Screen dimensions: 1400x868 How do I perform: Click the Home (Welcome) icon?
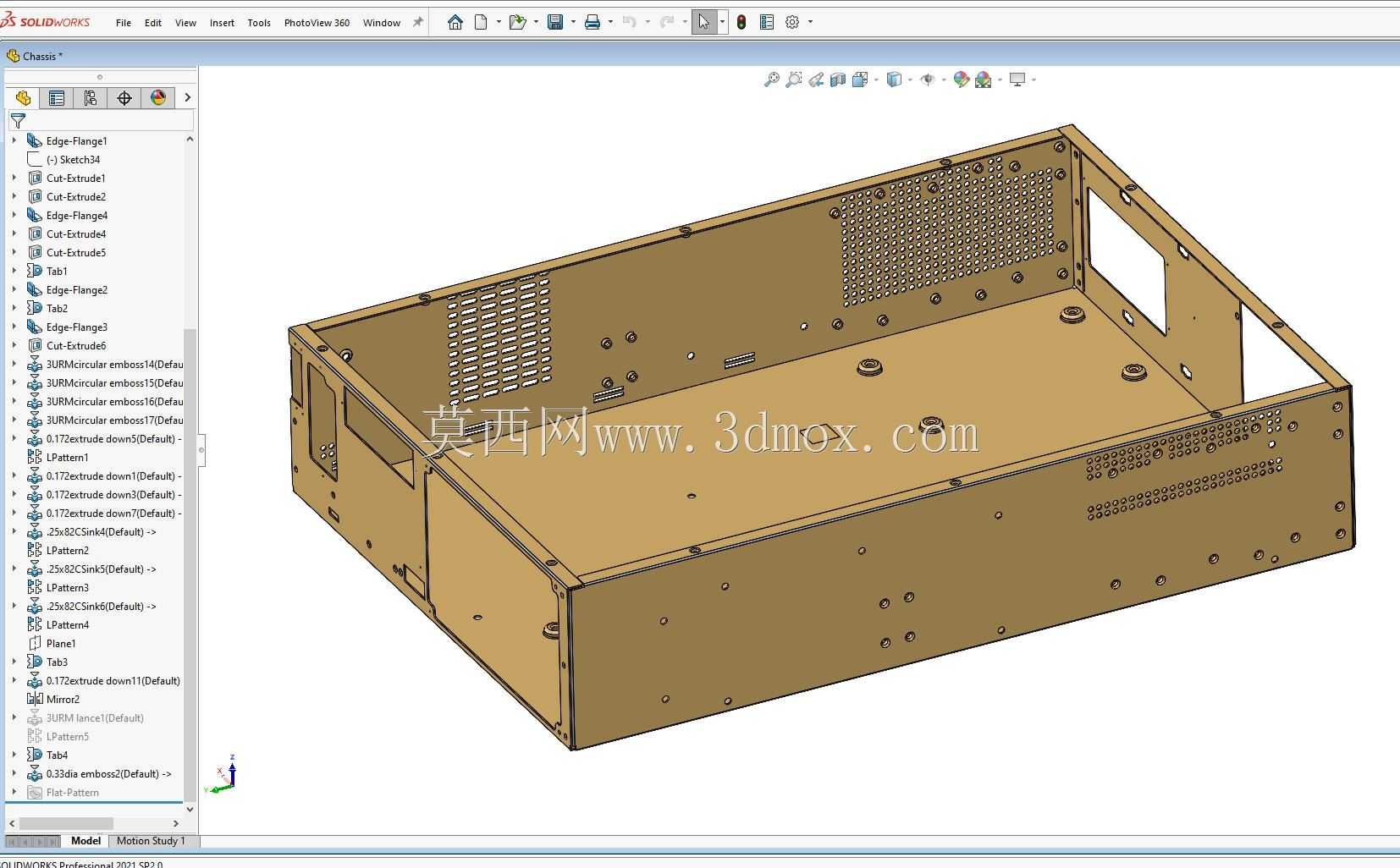pos(455,22)
